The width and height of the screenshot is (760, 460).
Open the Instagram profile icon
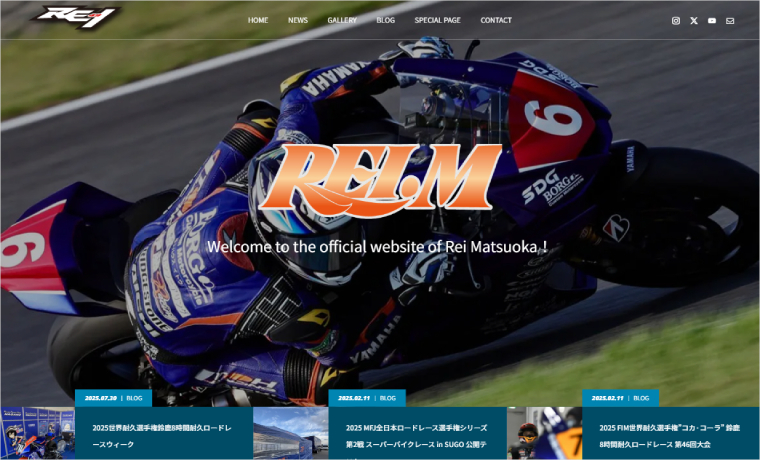[x=676, y=21]
